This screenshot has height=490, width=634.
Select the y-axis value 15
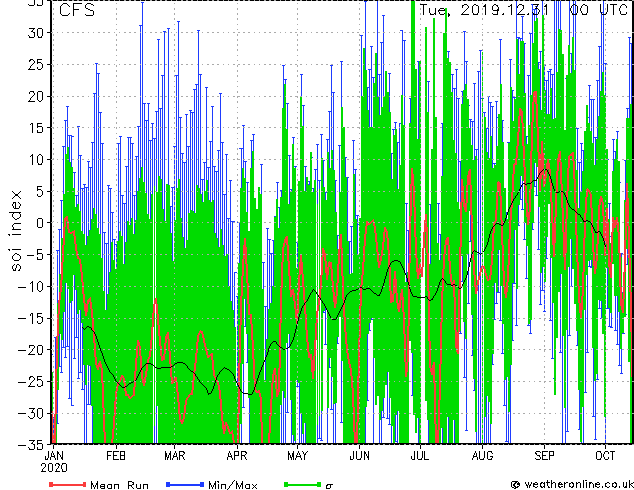tap(35, 128)
